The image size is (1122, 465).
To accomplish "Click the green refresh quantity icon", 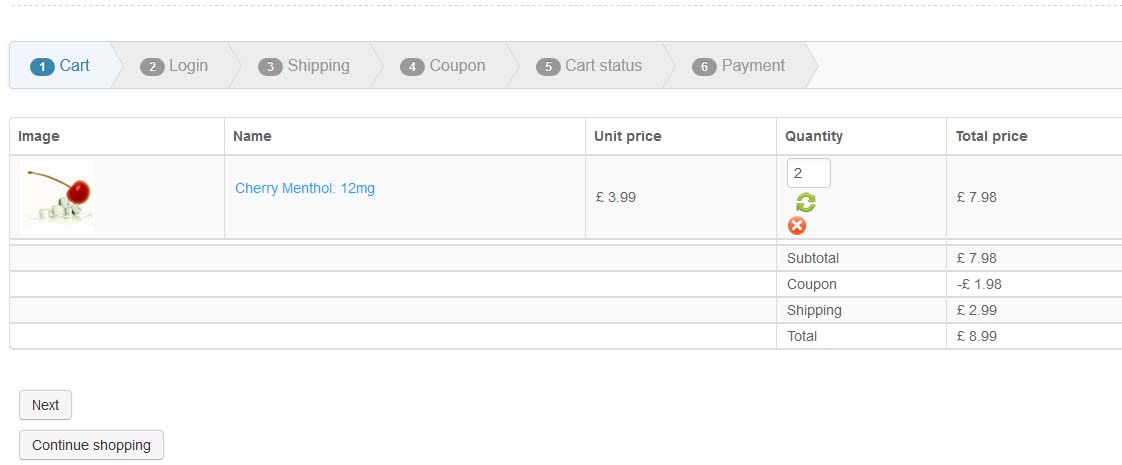I will [806, 202].
